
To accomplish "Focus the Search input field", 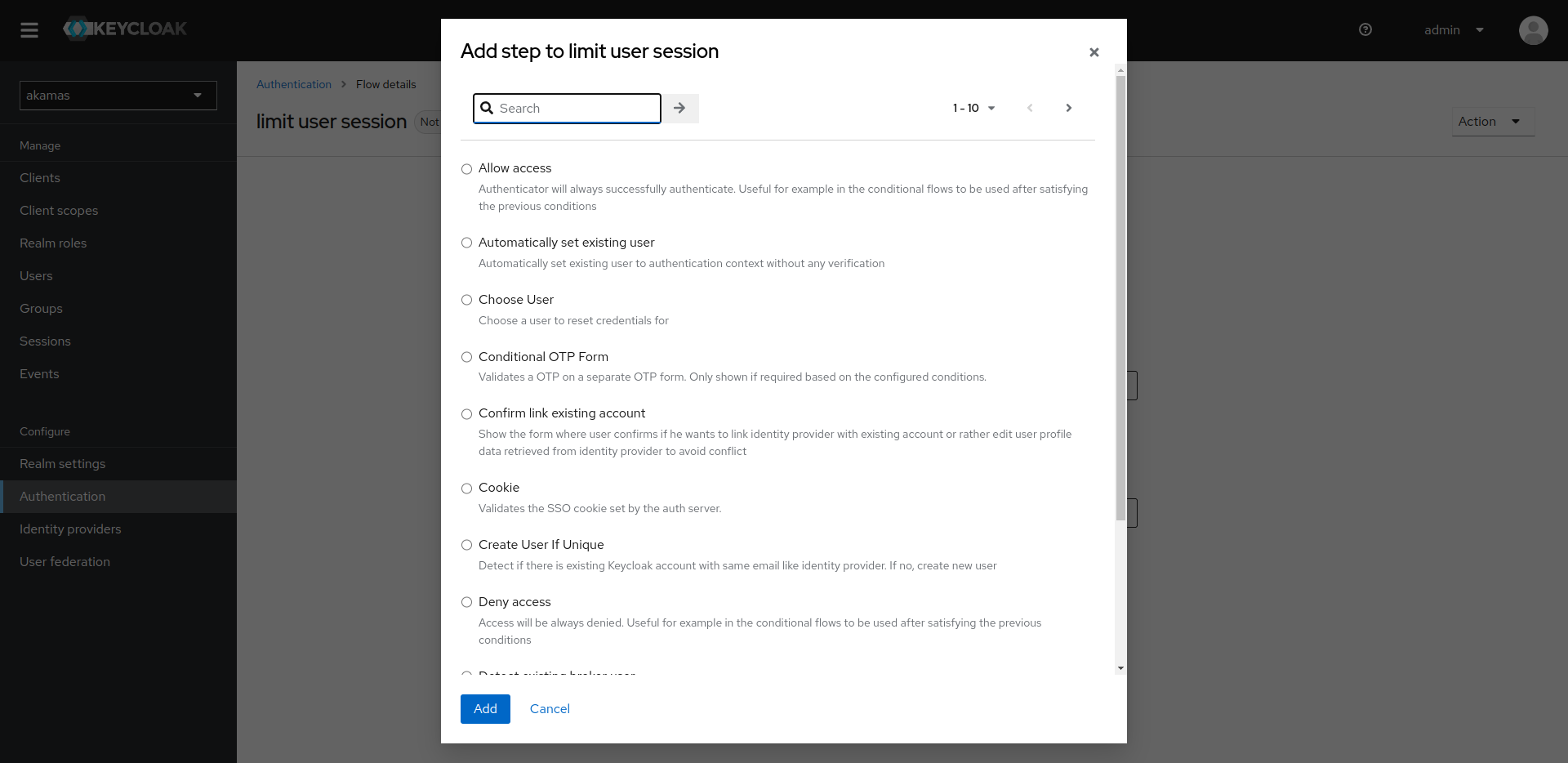I will [x=577, y=108].
